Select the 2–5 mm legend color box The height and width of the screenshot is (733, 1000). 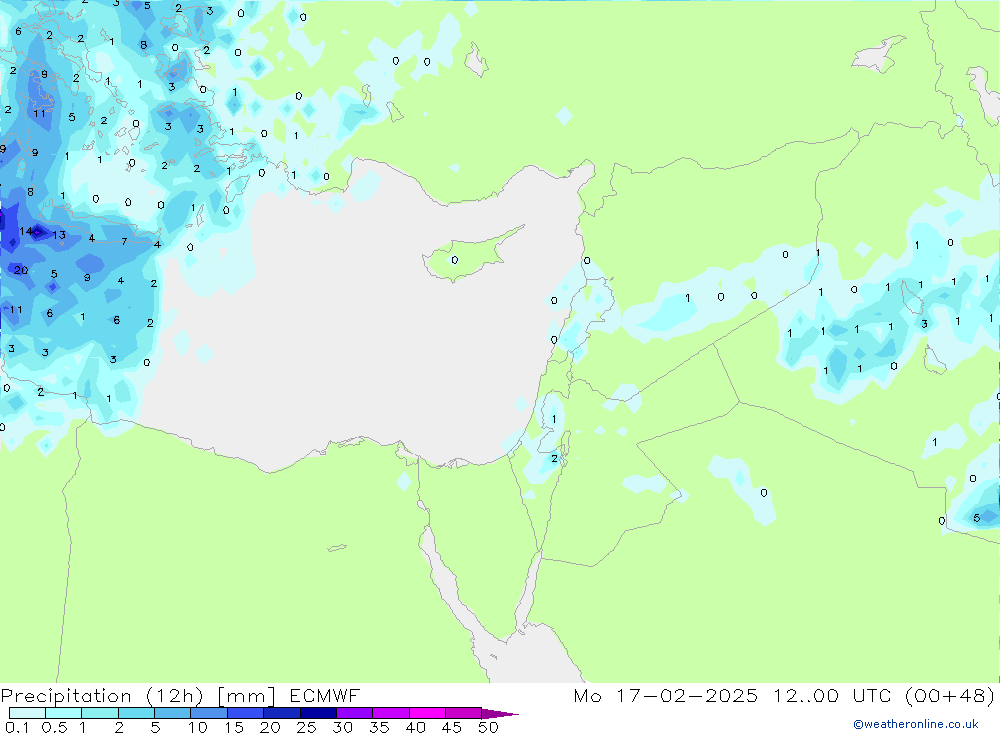pos(136,713)
